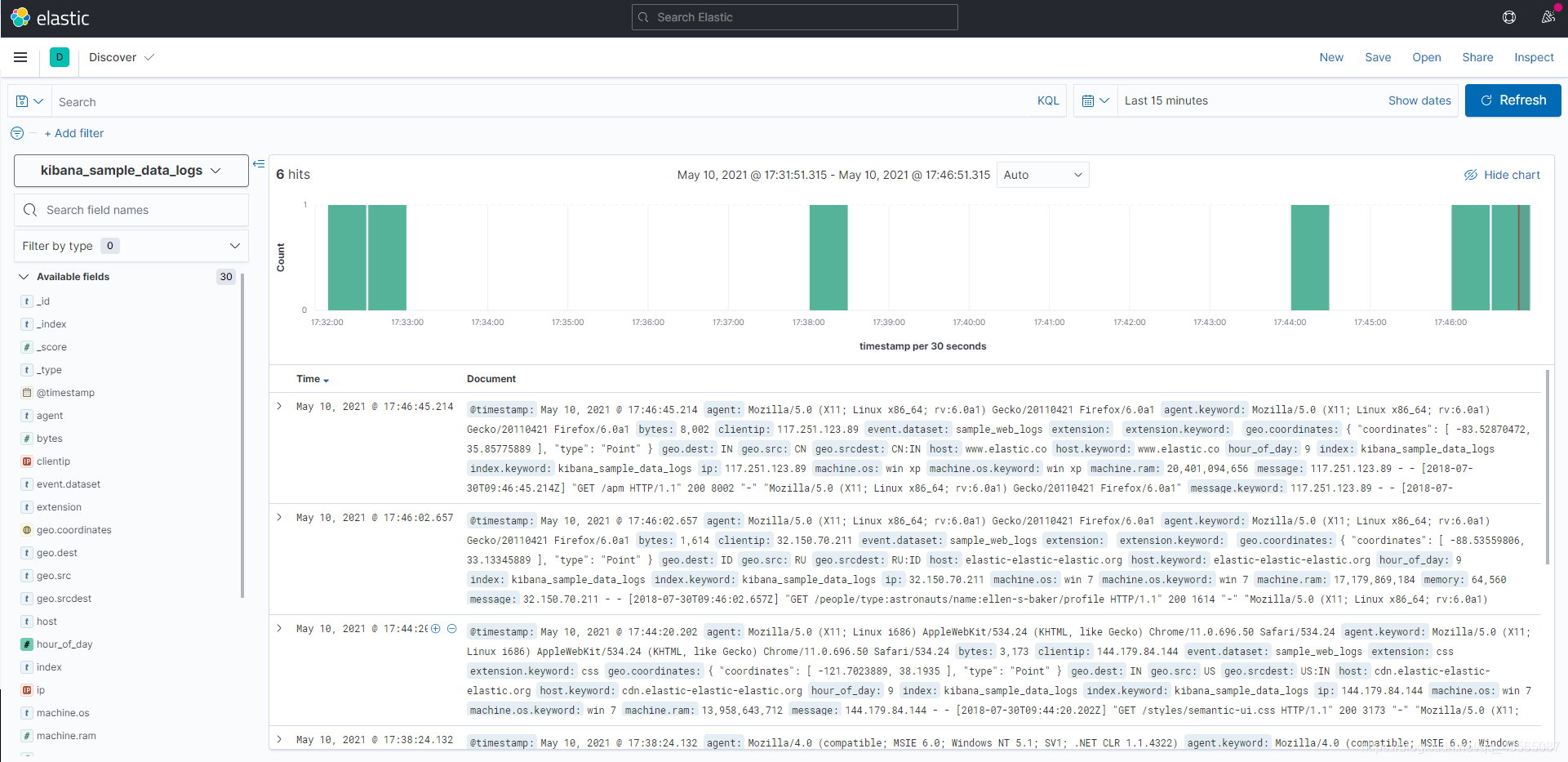Expand the 17:38:24.132 document row
Viewport: 1568px width, 762px height.
coord(279,739)
